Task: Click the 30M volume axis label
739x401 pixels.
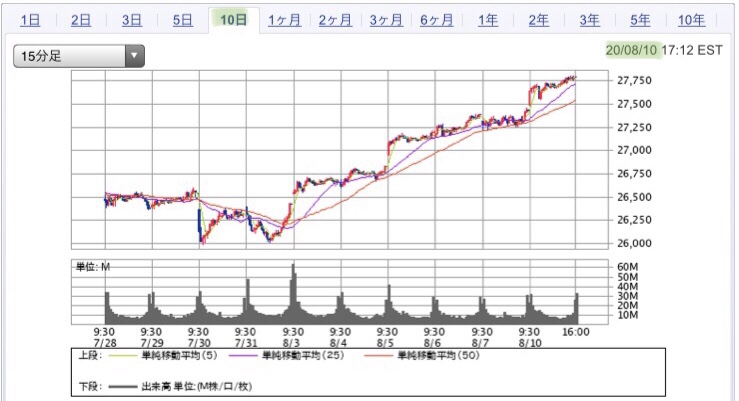Action: [x=627, y=296]
